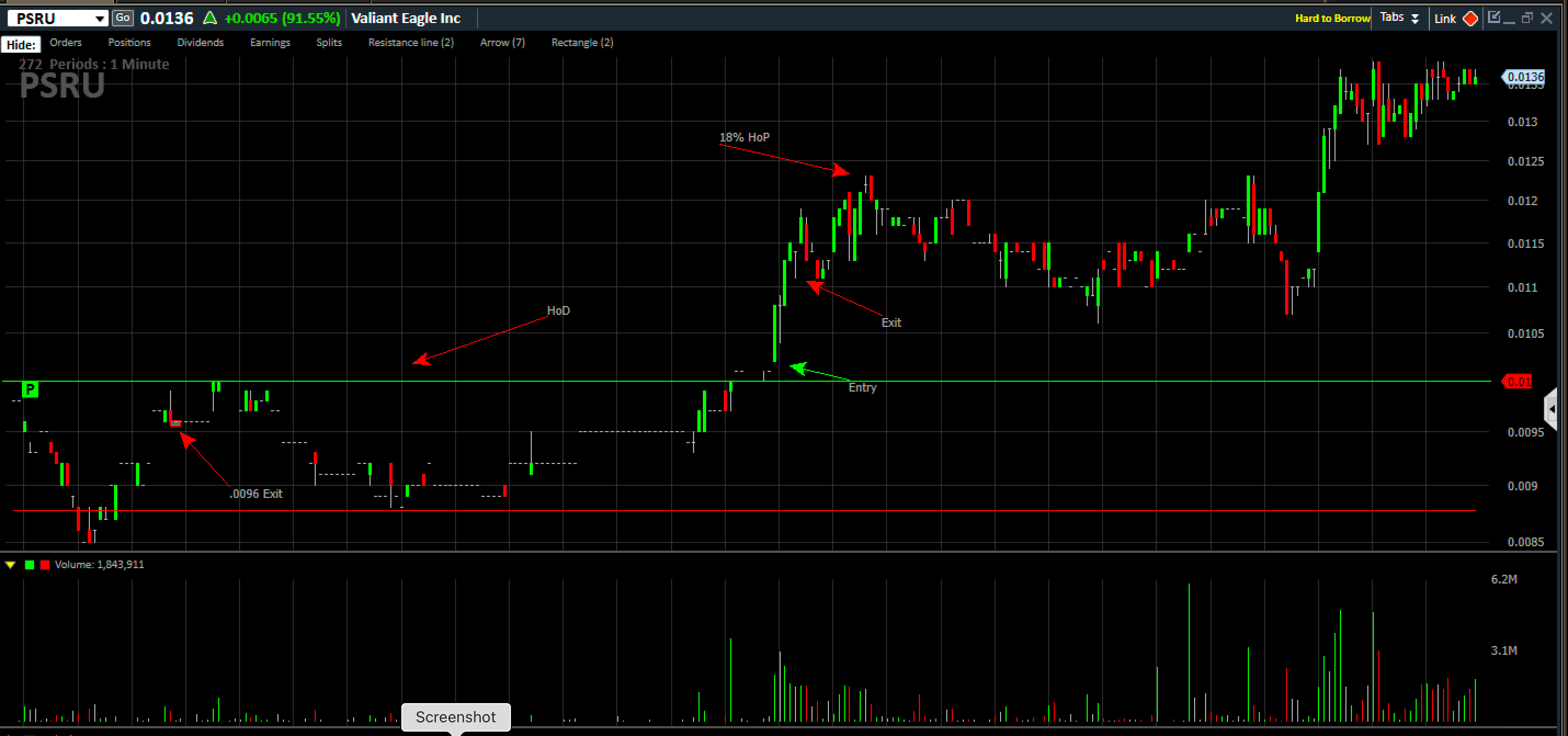Screen dimensions: 1568x736
Task: Click the green volume color square
Action: click(29, 565)
